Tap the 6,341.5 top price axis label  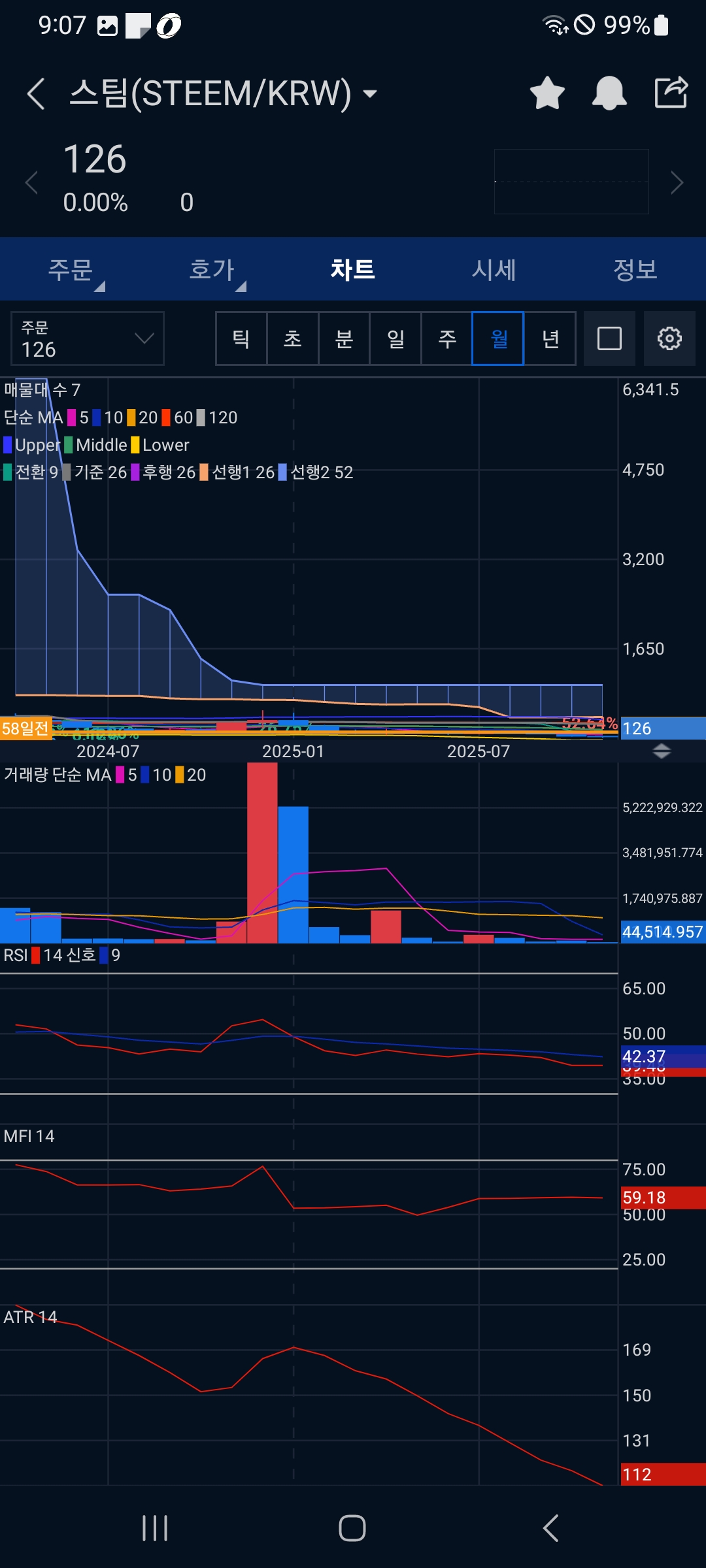[x=650, y=390]
